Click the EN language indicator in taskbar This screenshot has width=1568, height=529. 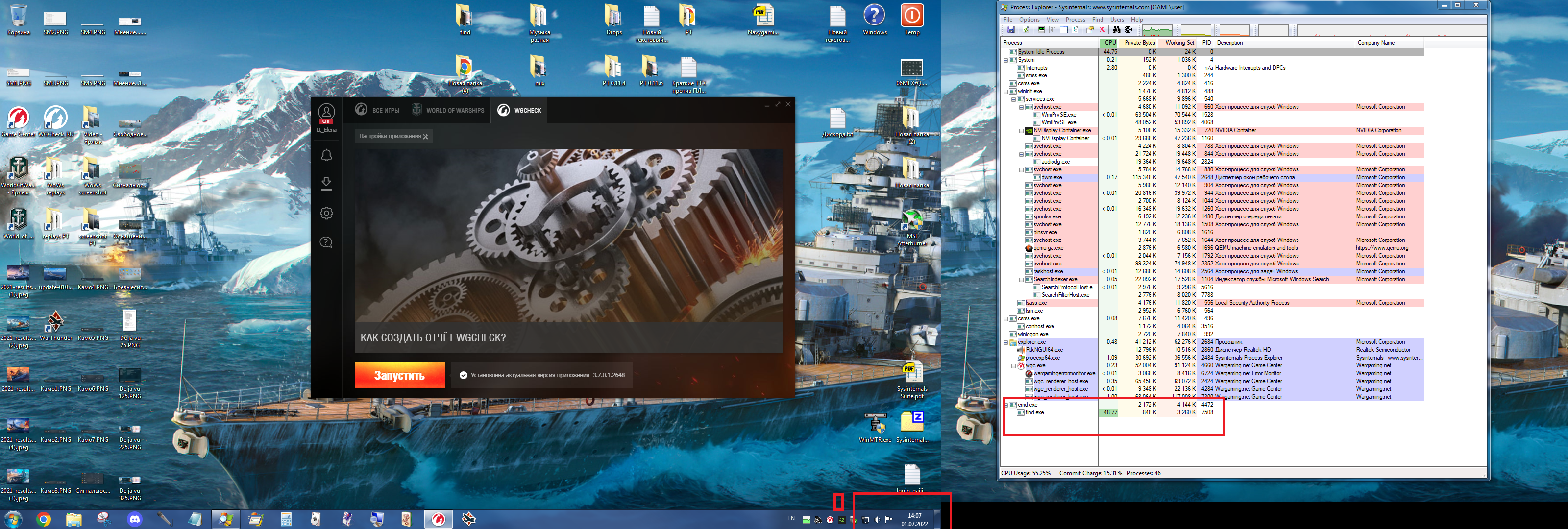click(x=791, y=519)
